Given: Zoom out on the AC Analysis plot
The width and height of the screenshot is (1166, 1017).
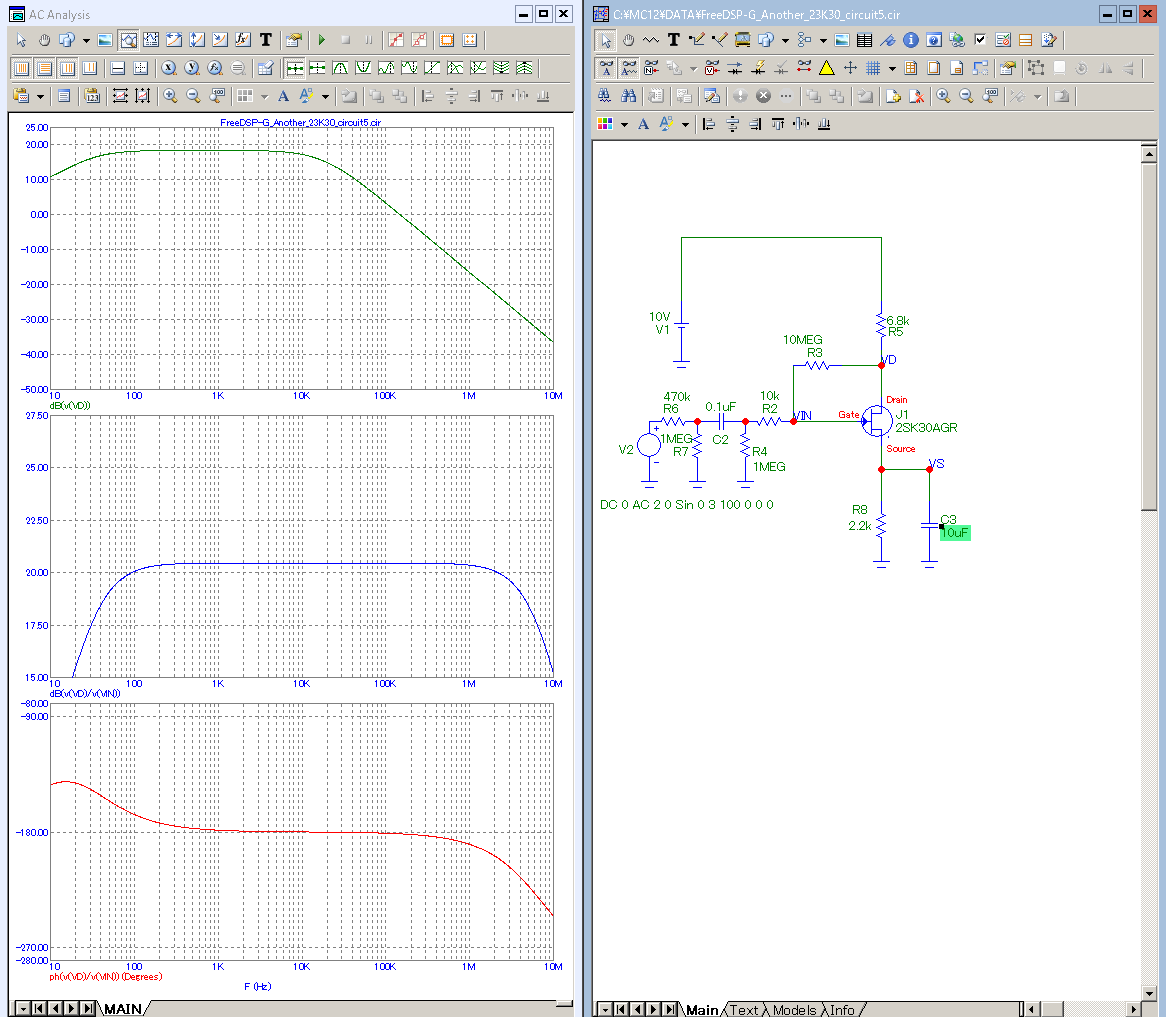Looking at the screenshot, I should point(193,96).
